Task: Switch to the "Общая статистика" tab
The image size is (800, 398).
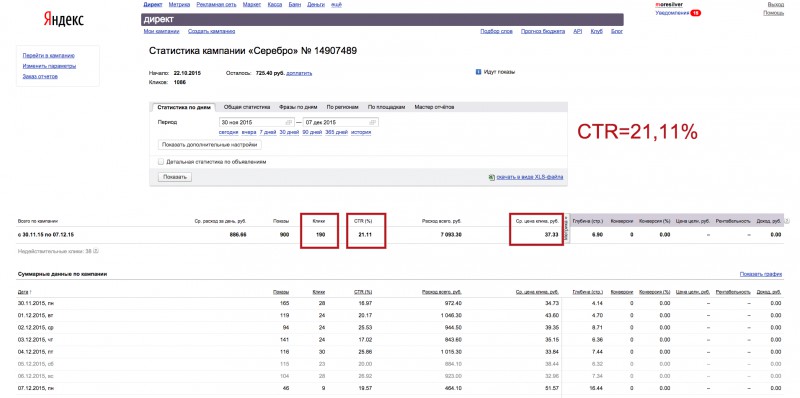Action: tap(247, 107)
